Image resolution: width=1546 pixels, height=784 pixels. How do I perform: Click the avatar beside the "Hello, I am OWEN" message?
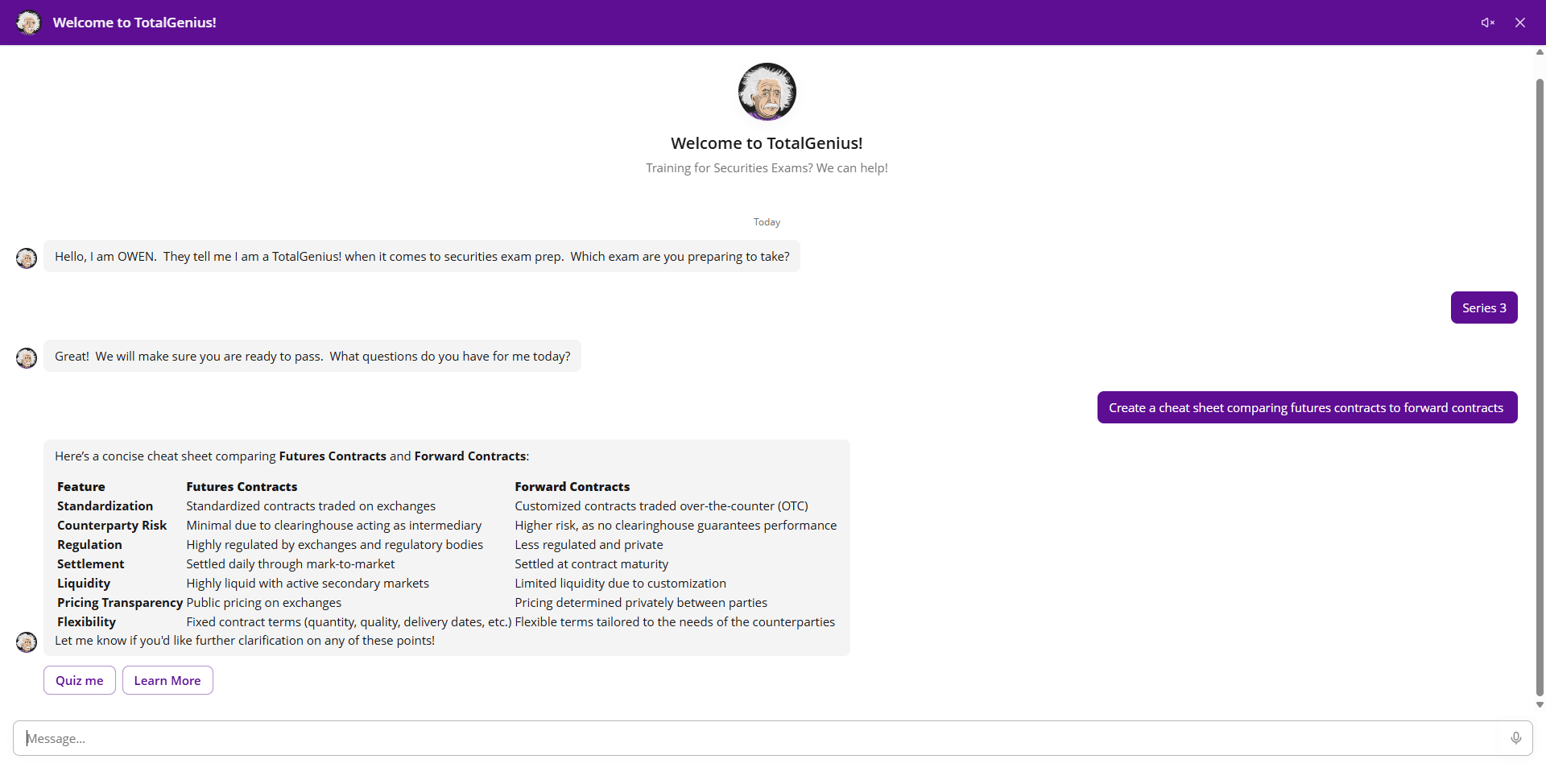tap(27, 258)
